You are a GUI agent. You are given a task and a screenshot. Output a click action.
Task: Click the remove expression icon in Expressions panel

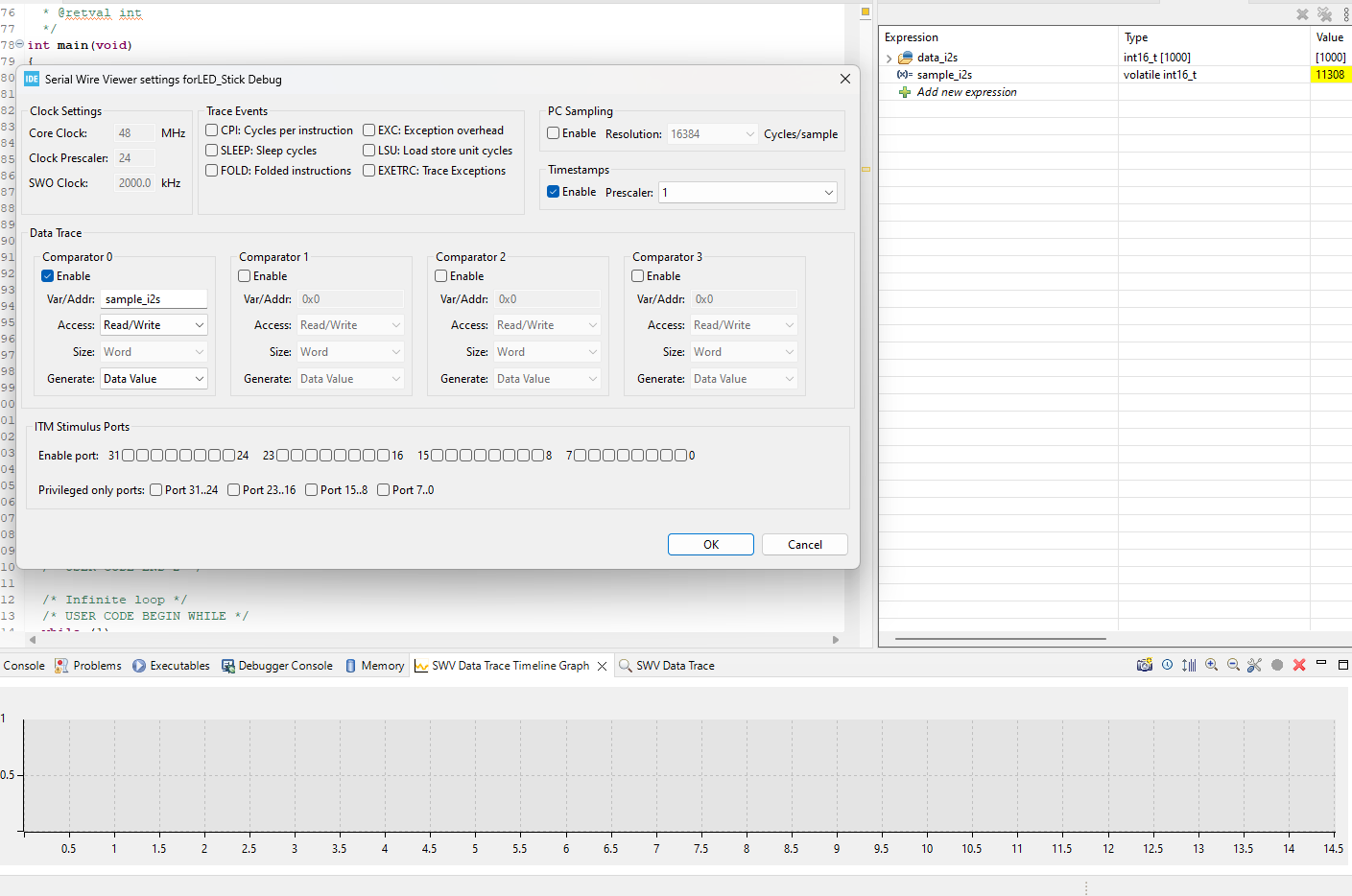(1302, 13)
